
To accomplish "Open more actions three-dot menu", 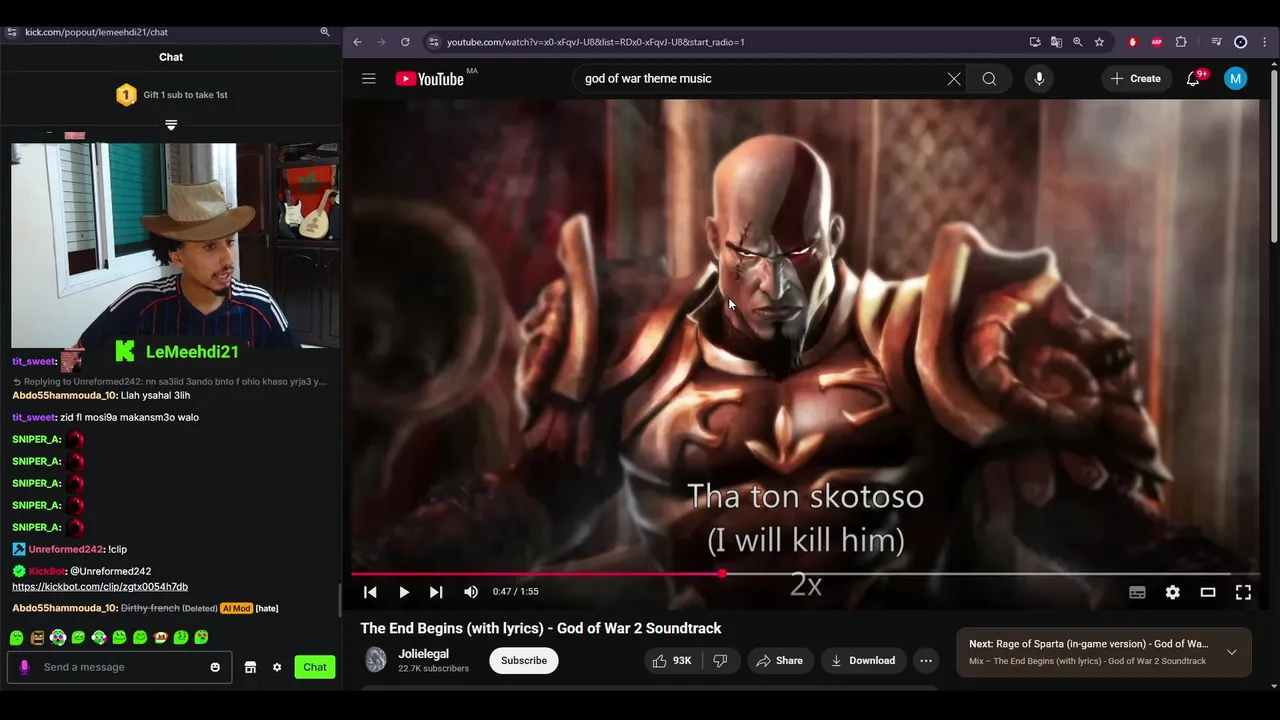I will (x=926, y=660).
